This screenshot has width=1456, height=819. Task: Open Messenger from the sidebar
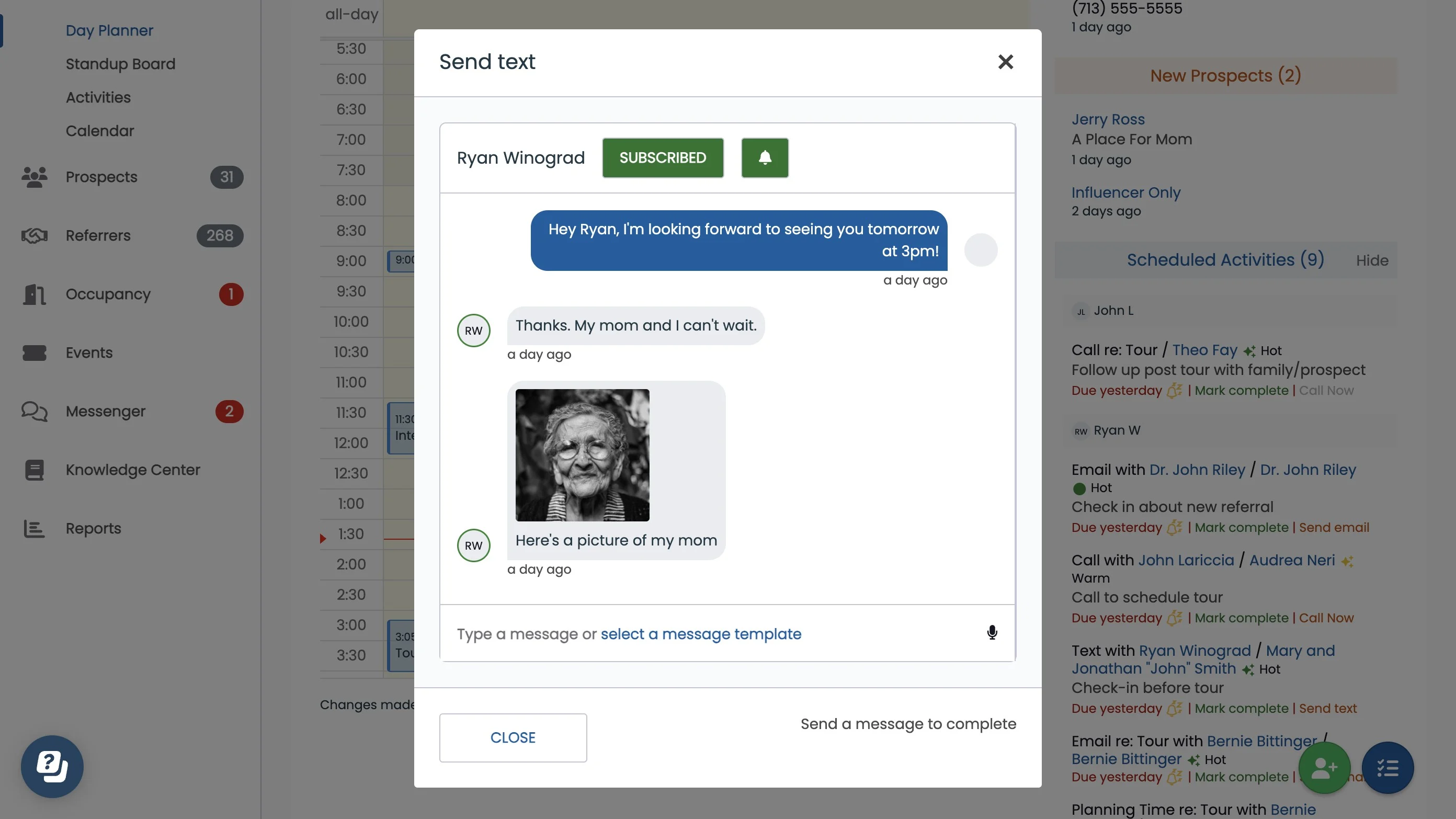tap(105, 411)
